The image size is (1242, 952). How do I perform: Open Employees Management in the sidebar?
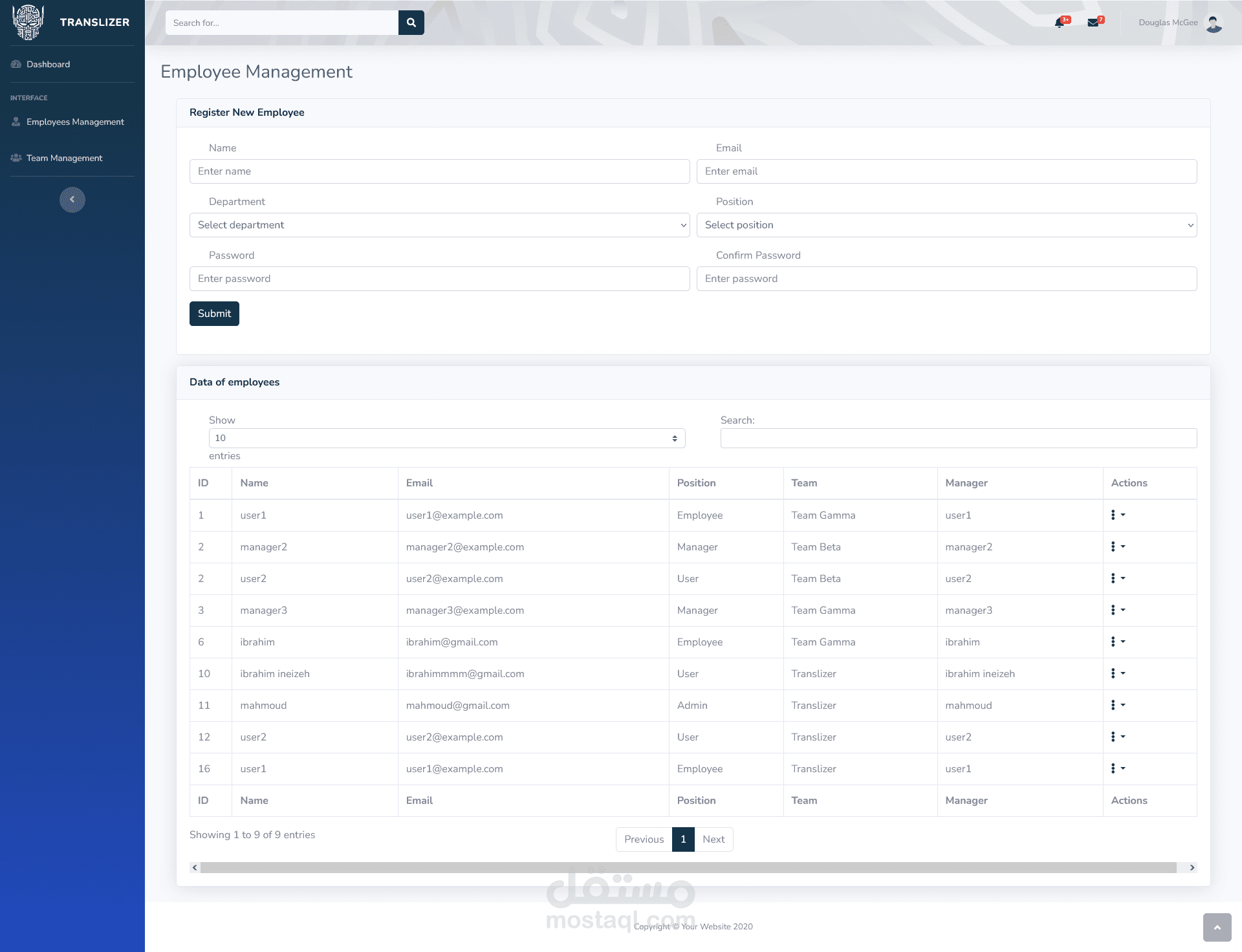coord(75,122)
